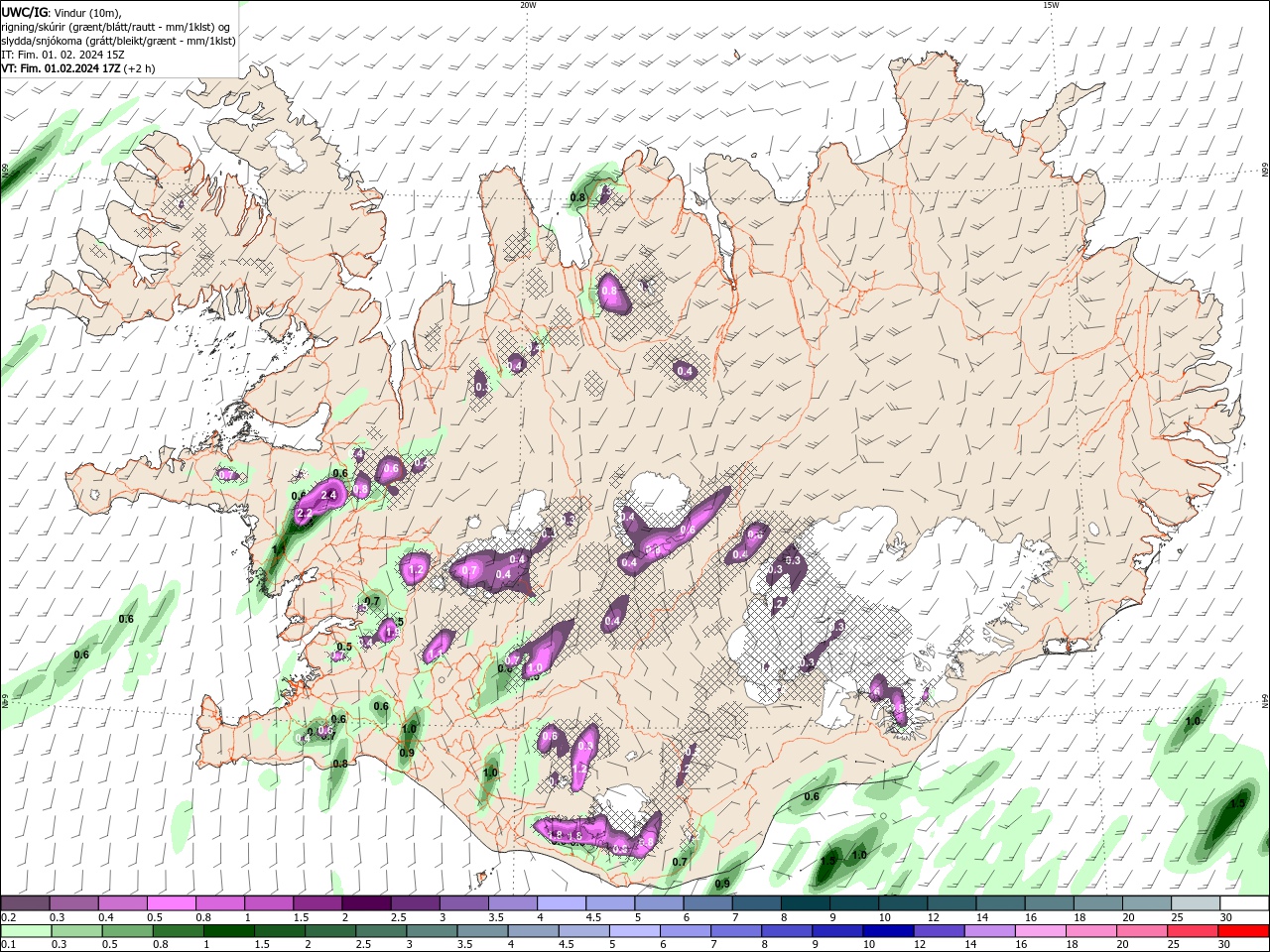Select the light green 0.3 rain-scale swatch
This screenshot has height=952, width=1270.
coord(74,931)
